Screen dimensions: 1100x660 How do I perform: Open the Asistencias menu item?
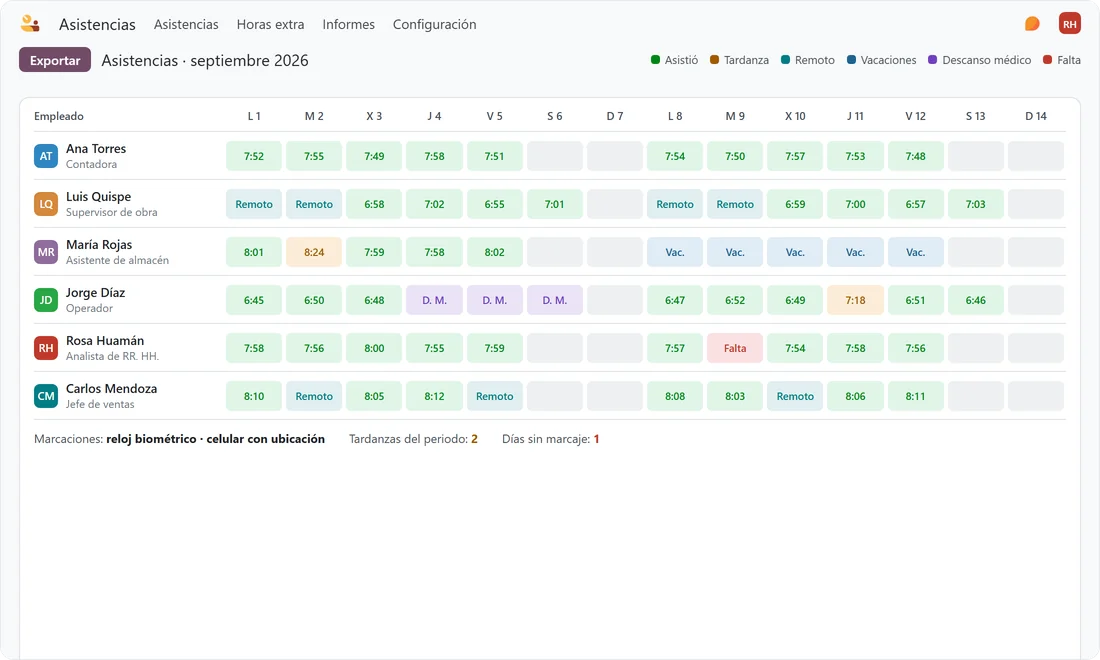coord(186,25)
